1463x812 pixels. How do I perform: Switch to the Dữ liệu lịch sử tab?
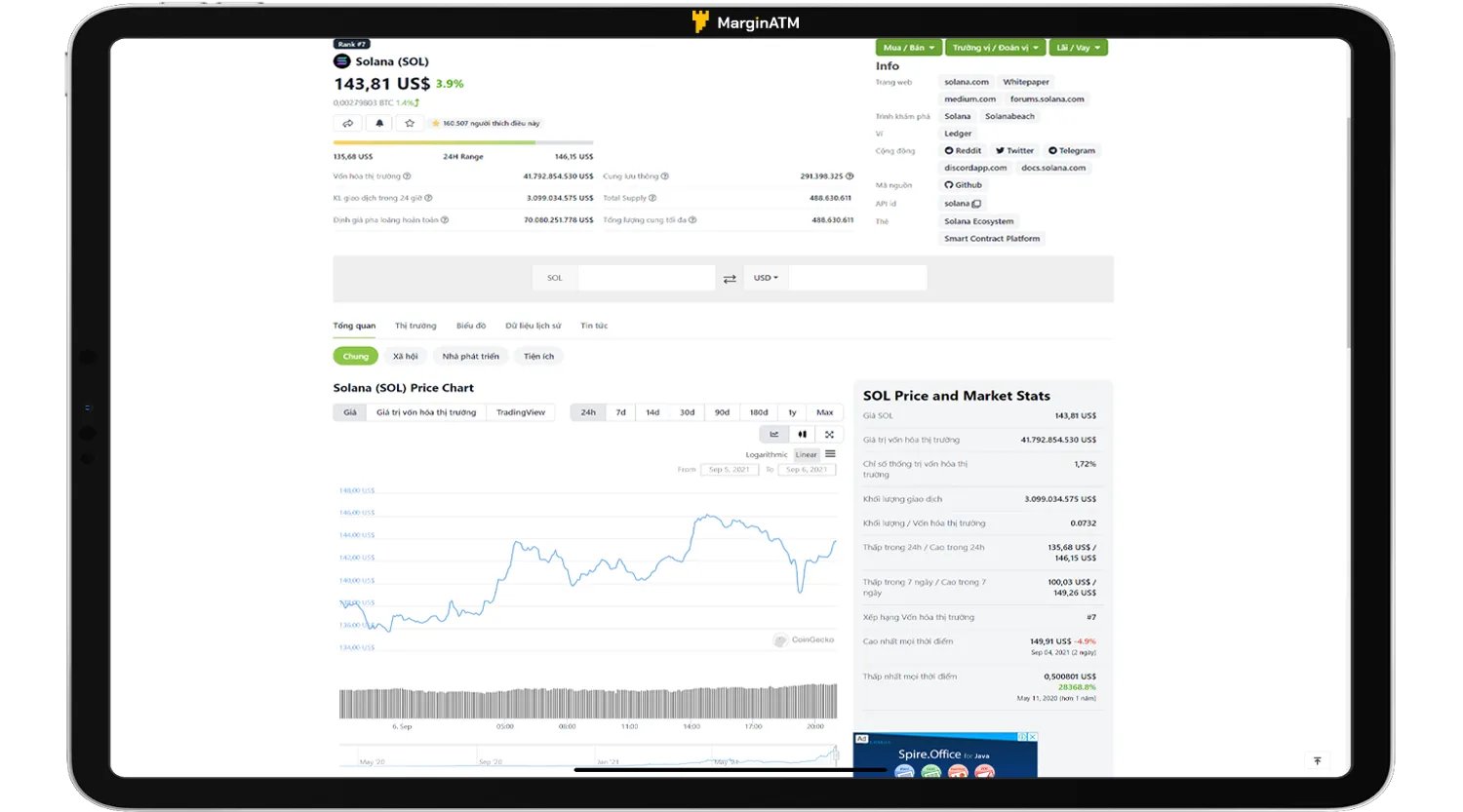click(534, 326)
